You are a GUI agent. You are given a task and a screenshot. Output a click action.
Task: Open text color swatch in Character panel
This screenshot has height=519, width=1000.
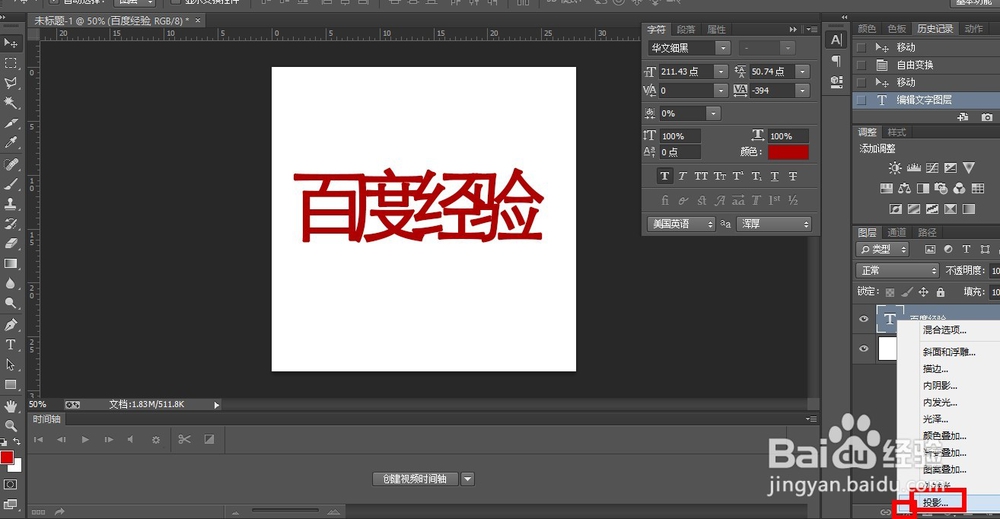788,152
